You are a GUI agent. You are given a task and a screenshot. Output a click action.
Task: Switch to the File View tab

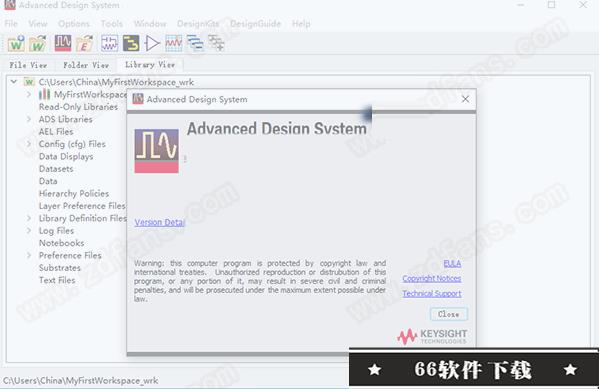point(28,65)
